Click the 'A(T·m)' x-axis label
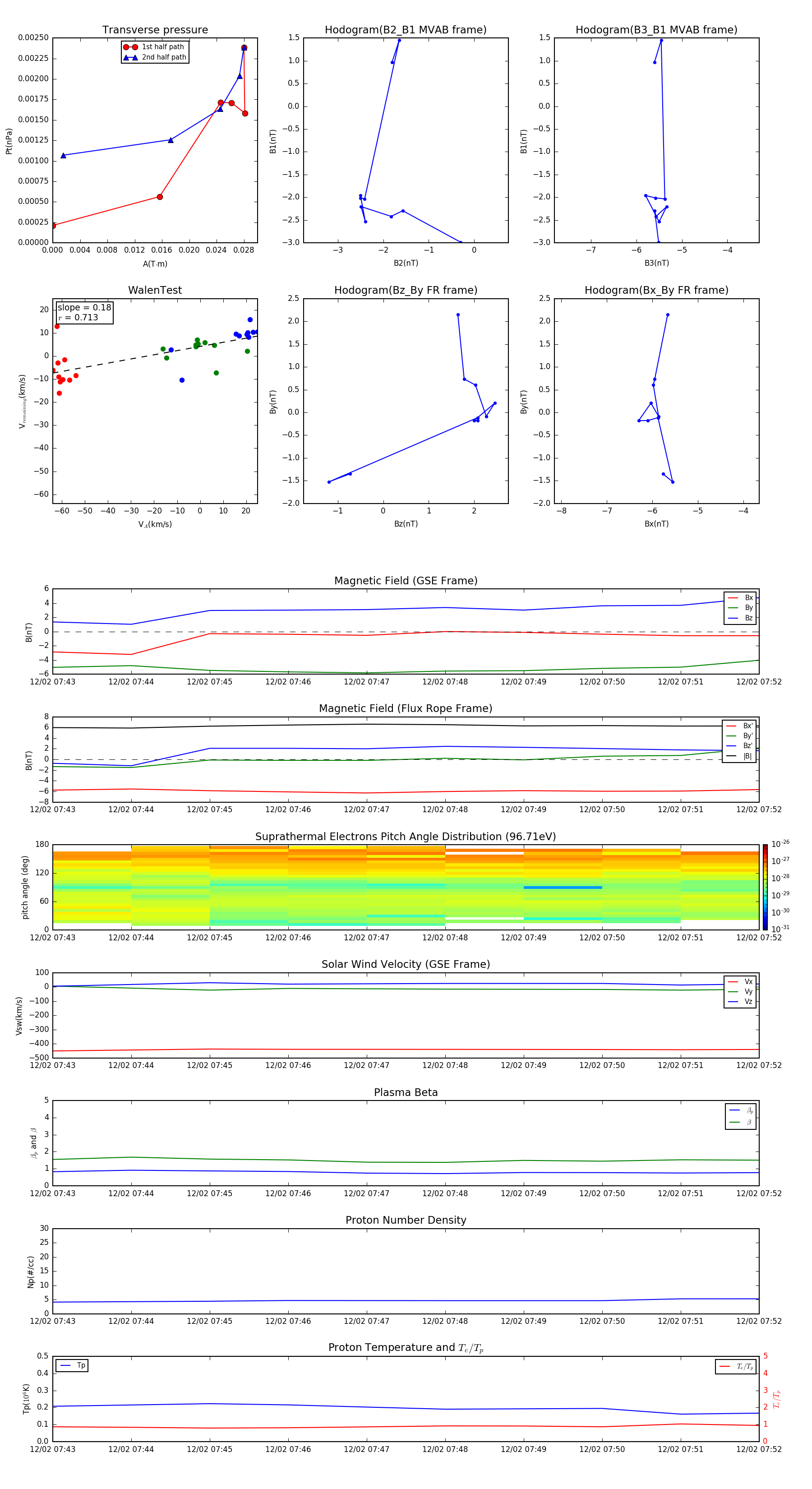The image size is (812, 1489). [x=155, y=264]
